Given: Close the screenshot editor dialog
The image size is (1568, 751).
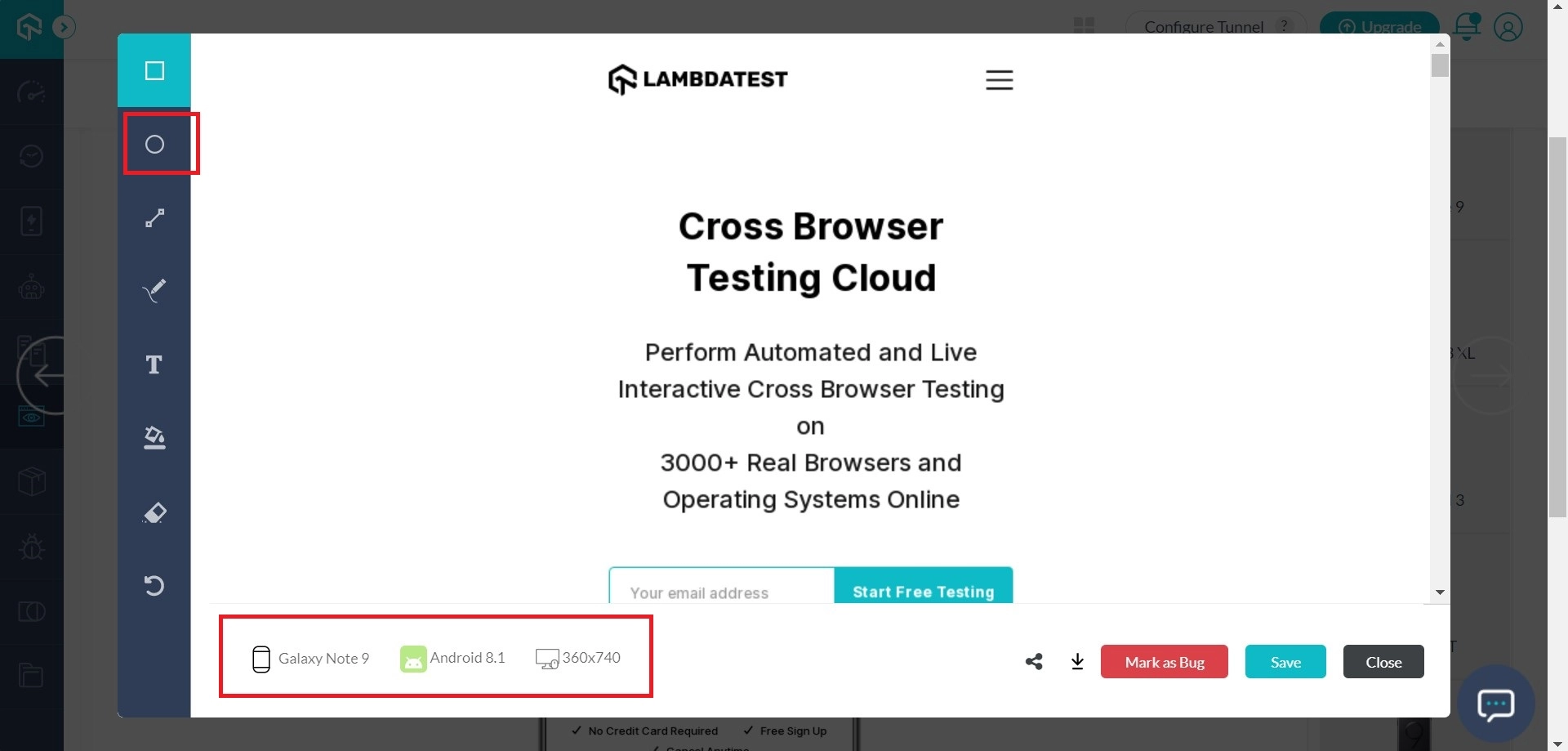Looking at the screenshot, I should [1383, 662].
